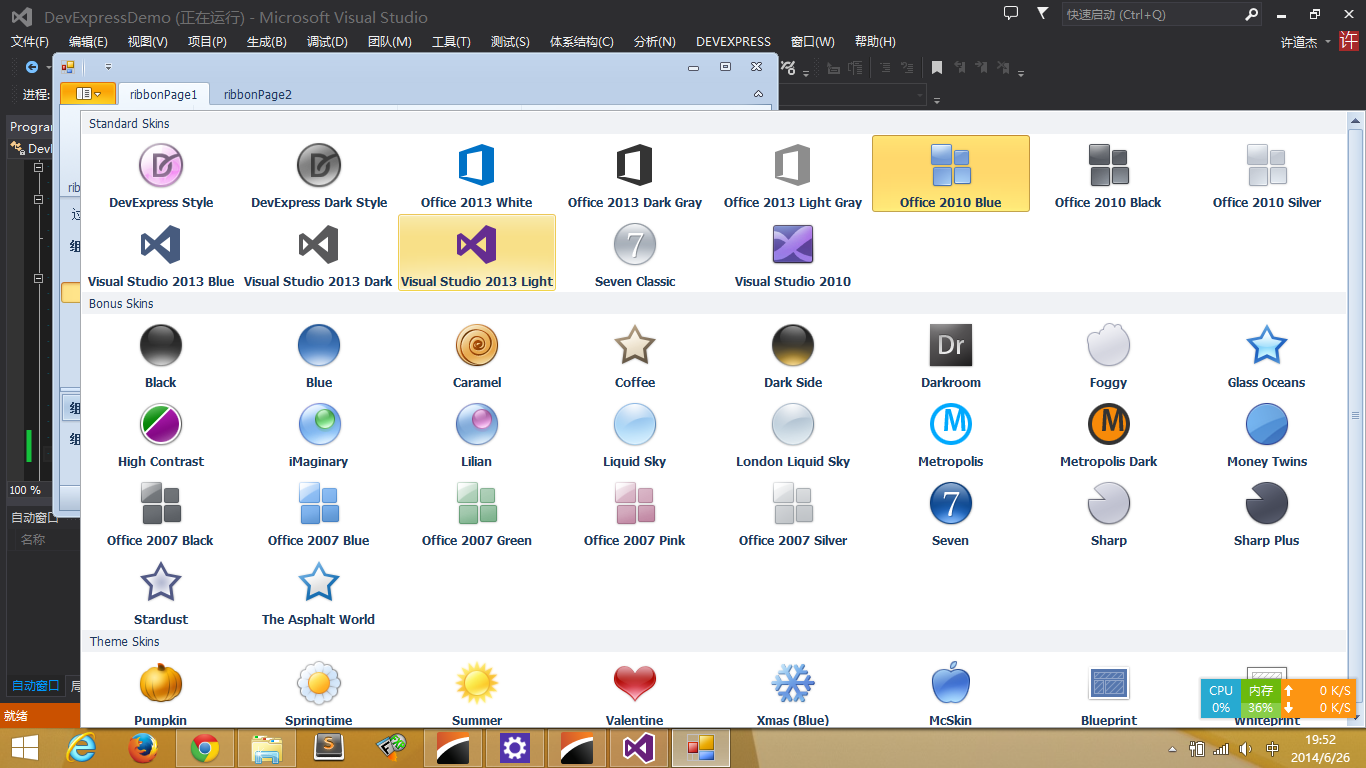This screenshot has height=768, width=1366.
Task: Pick the Valentine theme skin
Action: pyautogui.click(x=635, y=691)
